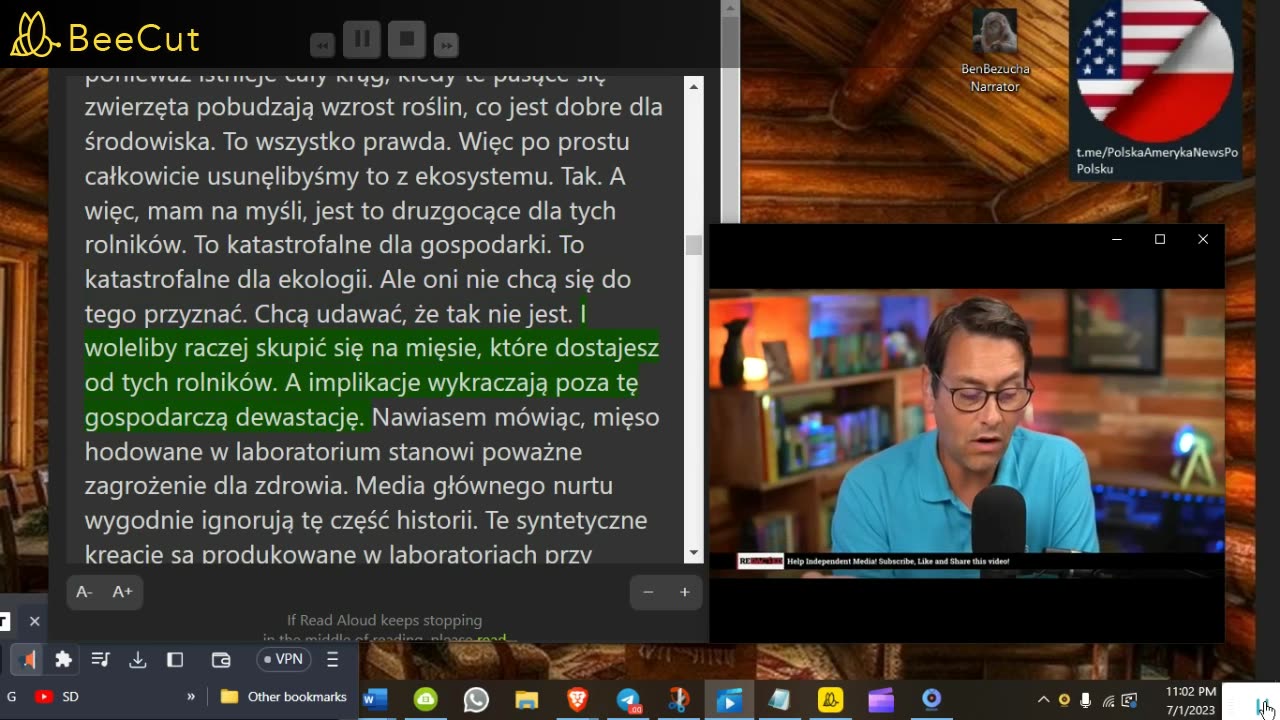Click the green 'read' link
This screenshot has width=1280, height=720.
tap(492, 638)
